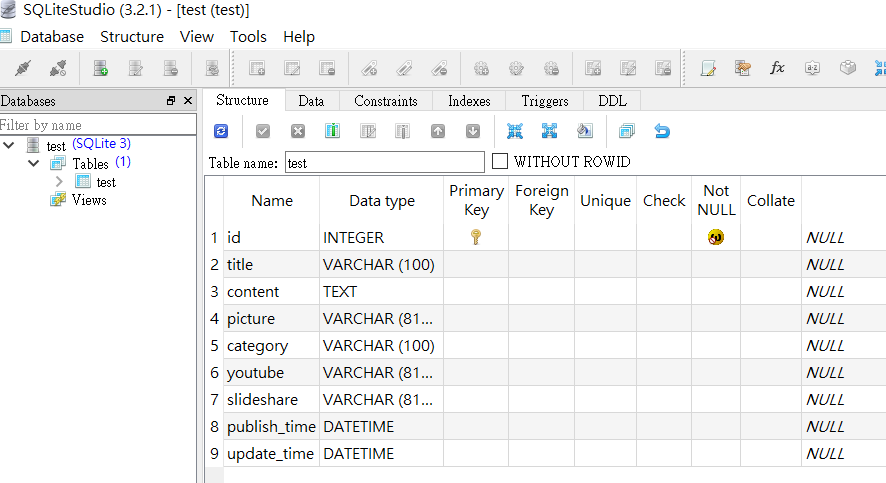
Task: Click the Edit table toolbar icon
Action: [292, 68]
